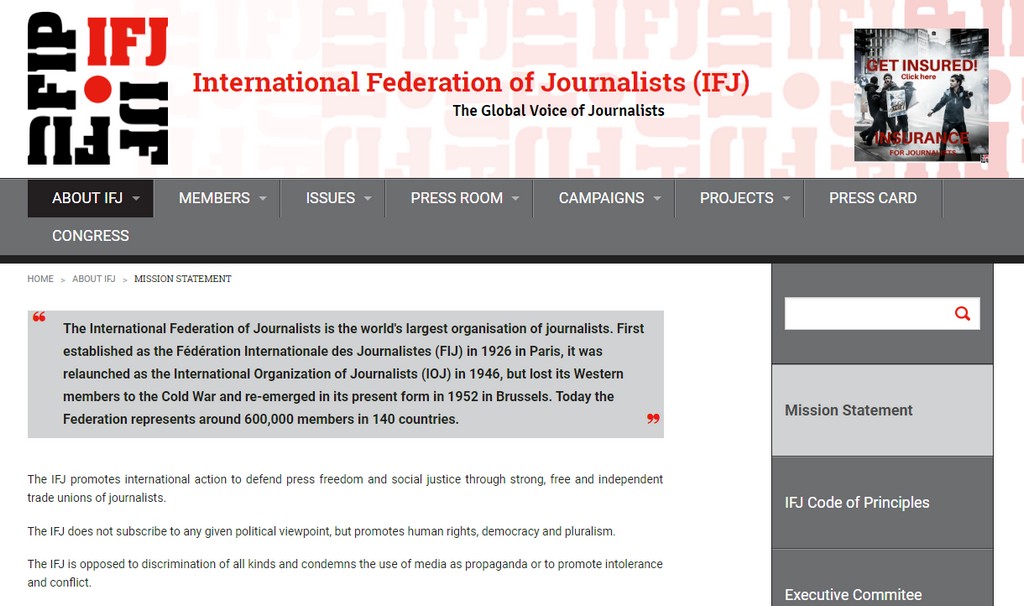Open the Projects menu
Screen dimensions: 1024x606
click(740, 198)
